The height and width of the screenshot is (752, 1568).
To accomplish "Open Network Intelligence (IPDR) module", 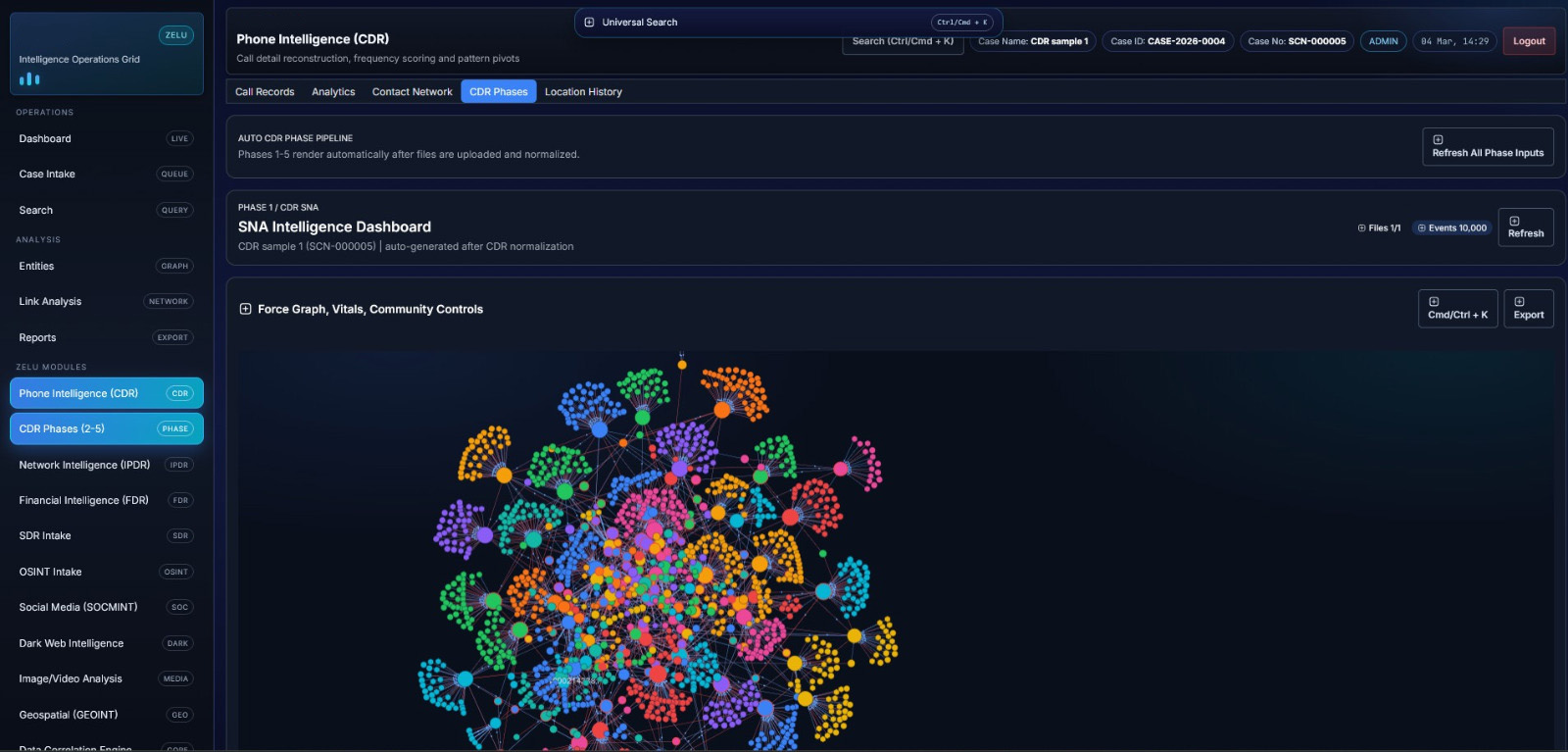I will 107,466.
